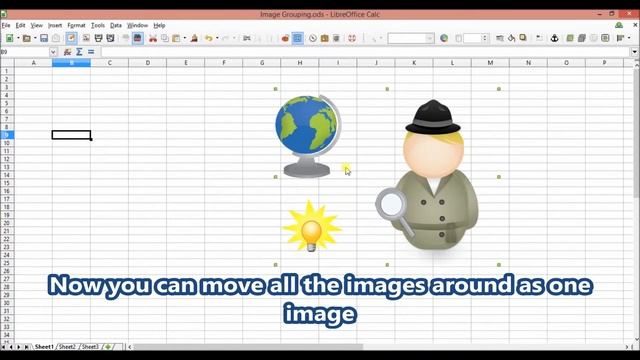The image size is (640, 360).
Task: Bring the selected group to front
Action: point(570,38)
